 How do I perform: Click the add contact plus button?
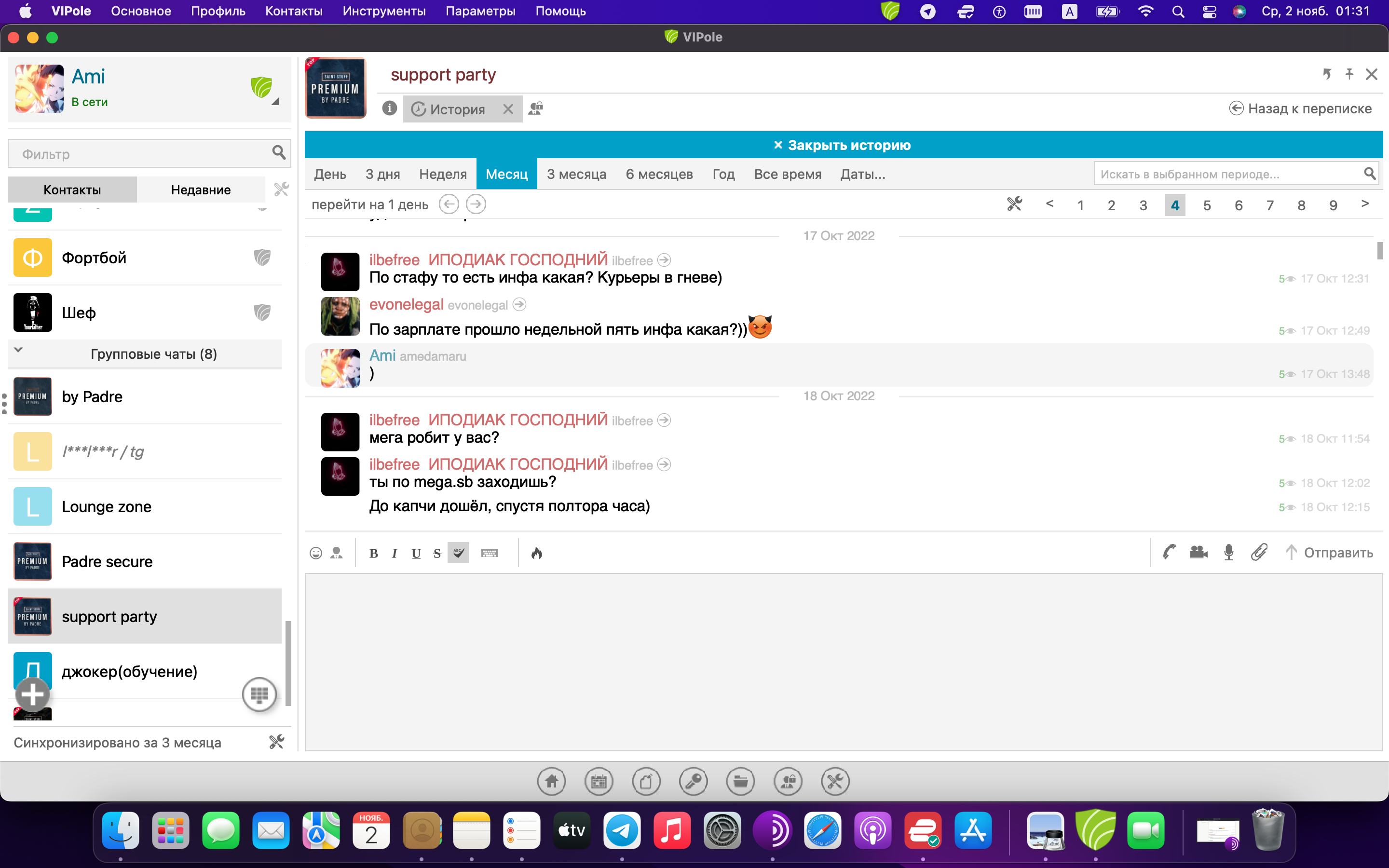33,695
